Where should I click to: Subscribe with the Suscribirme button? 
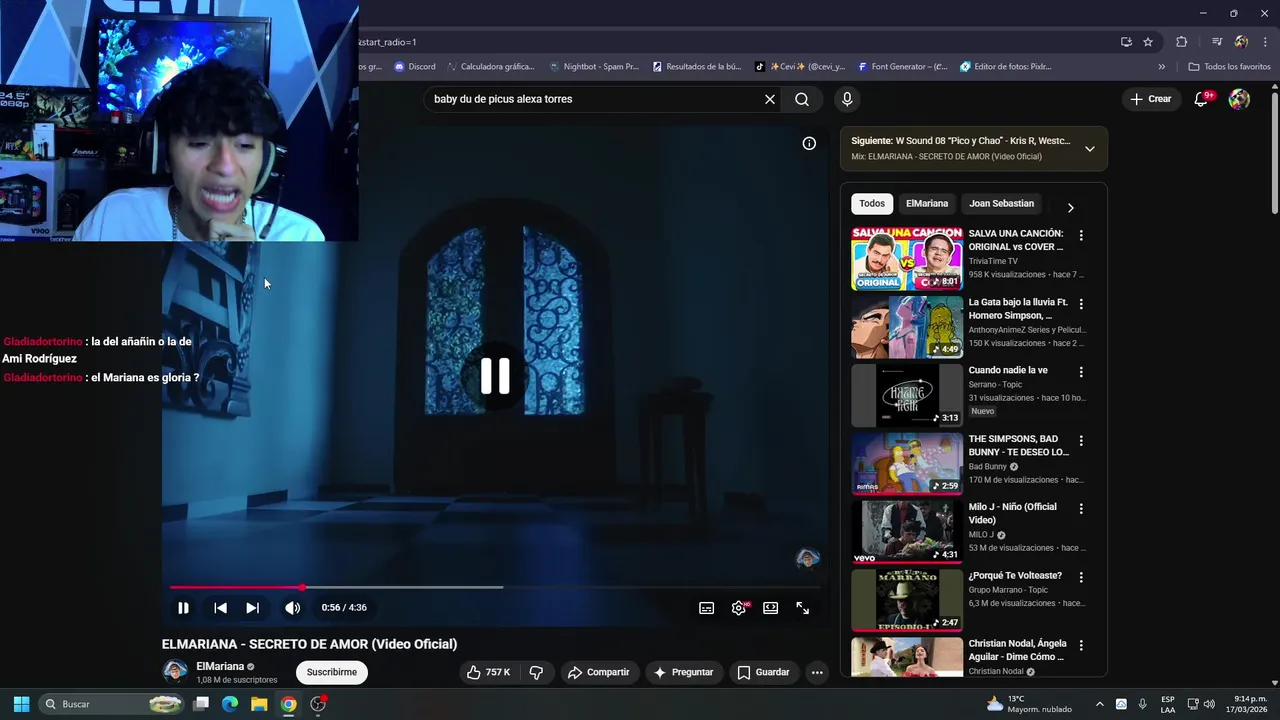[332, 672]
